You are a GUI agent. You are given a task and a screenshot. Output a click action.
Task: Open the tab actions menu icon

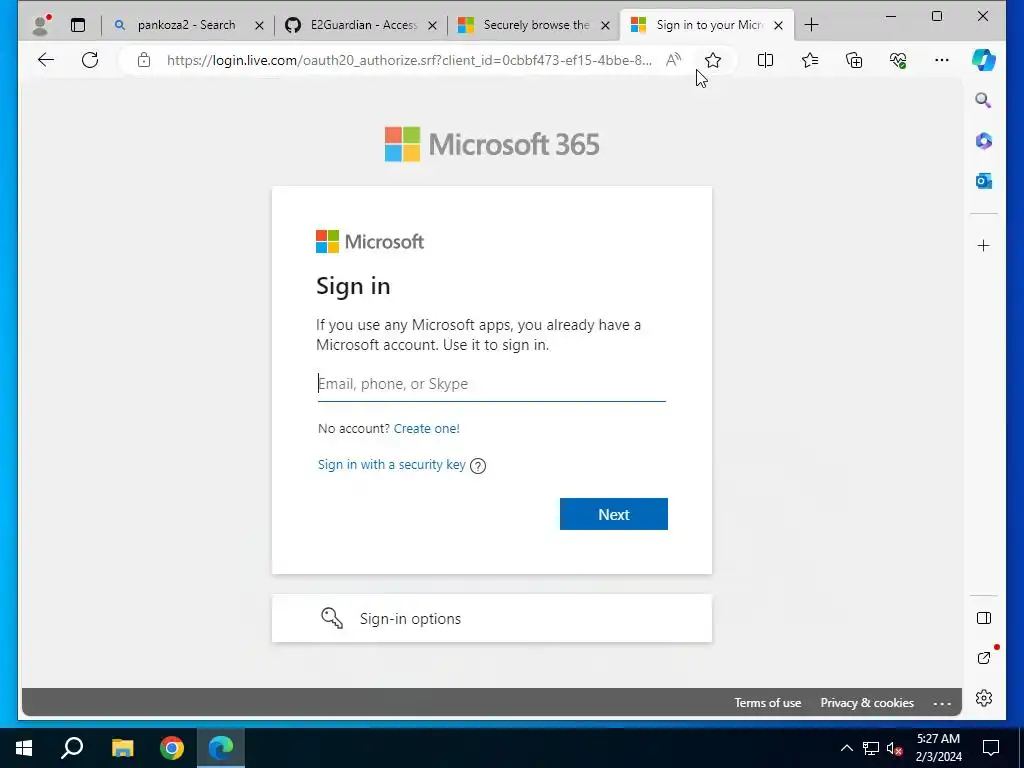78,25
